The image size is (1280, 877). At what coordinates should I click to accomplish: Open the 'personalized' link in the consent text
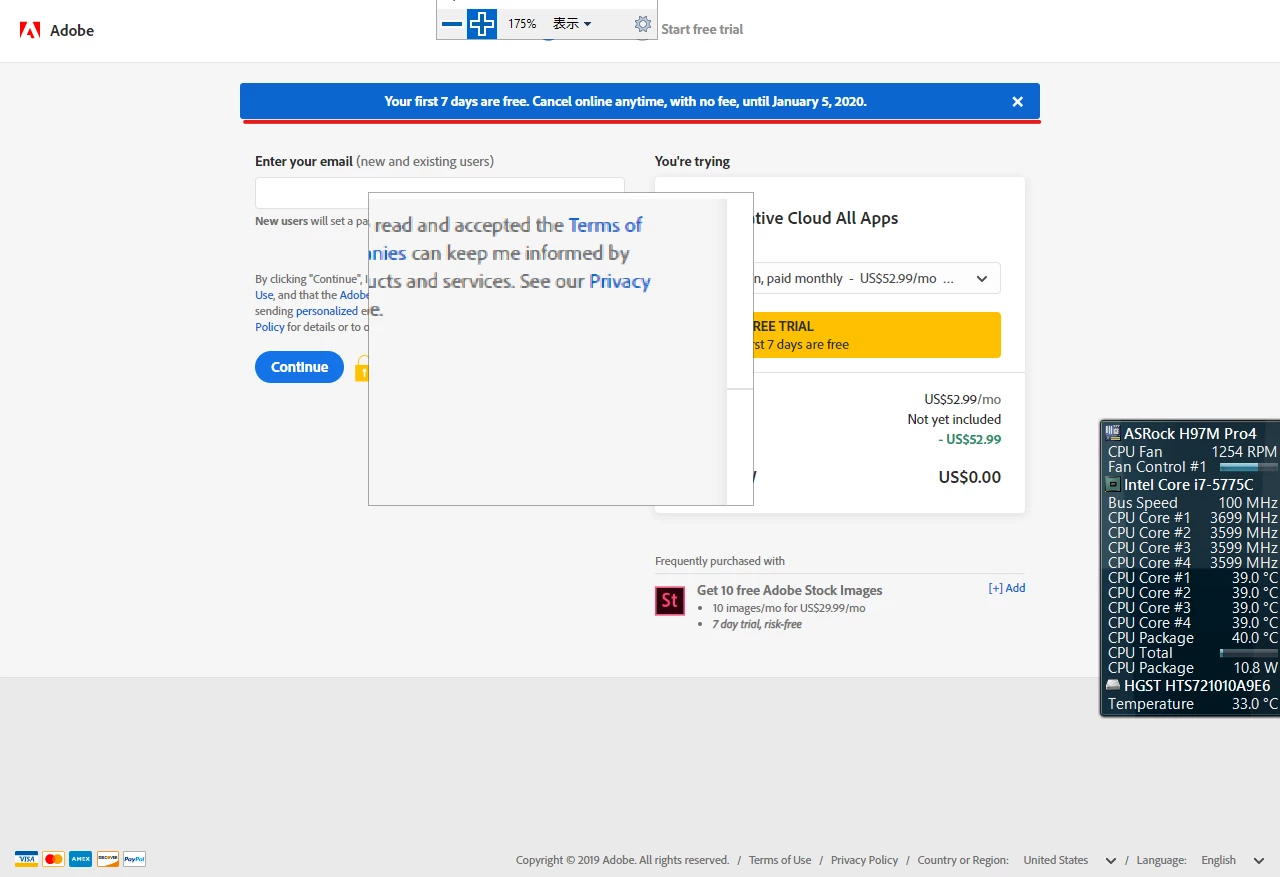pos(326,311)
